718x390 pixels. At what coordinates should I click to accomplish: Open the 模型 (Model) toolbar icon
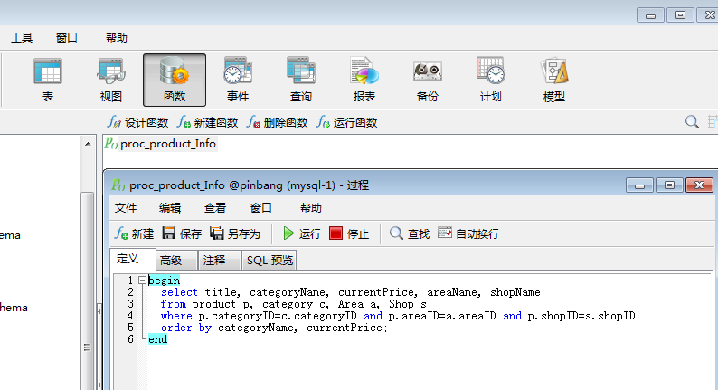554,80
